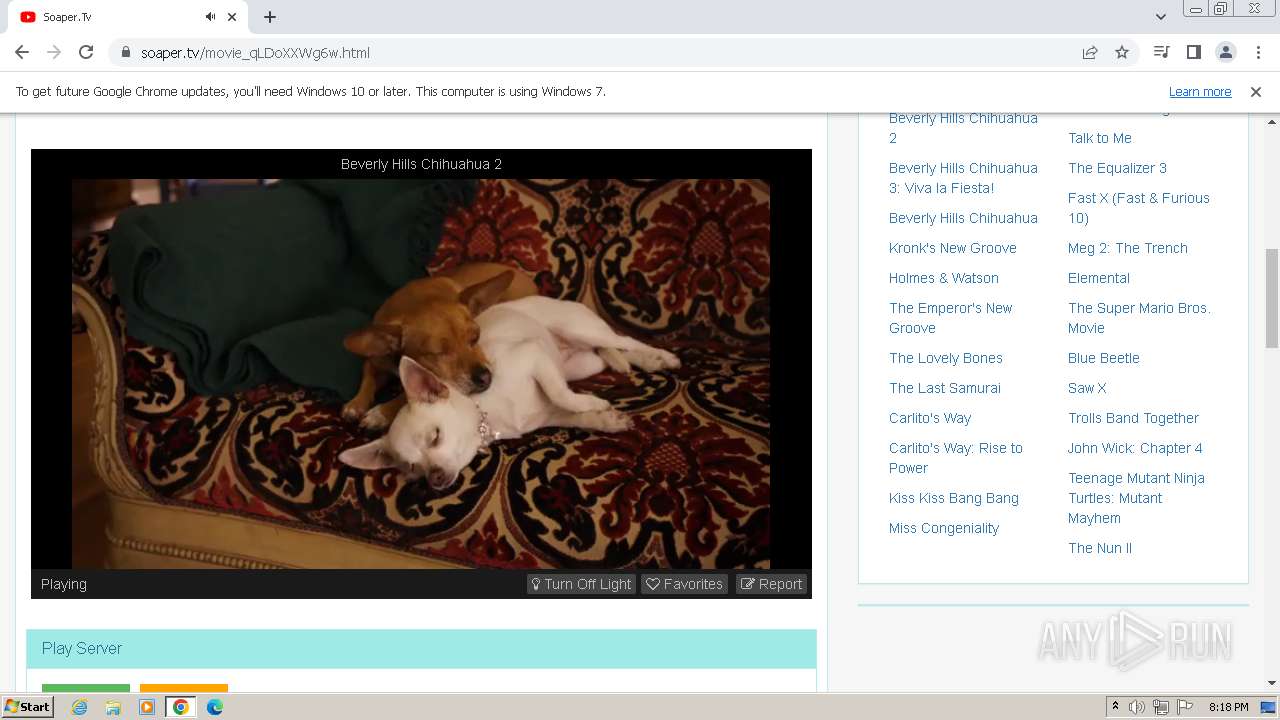Screen dimensions: 1280x720
Task: Click the green play server button
Action: pyautogui.click(x=86, y=688)
